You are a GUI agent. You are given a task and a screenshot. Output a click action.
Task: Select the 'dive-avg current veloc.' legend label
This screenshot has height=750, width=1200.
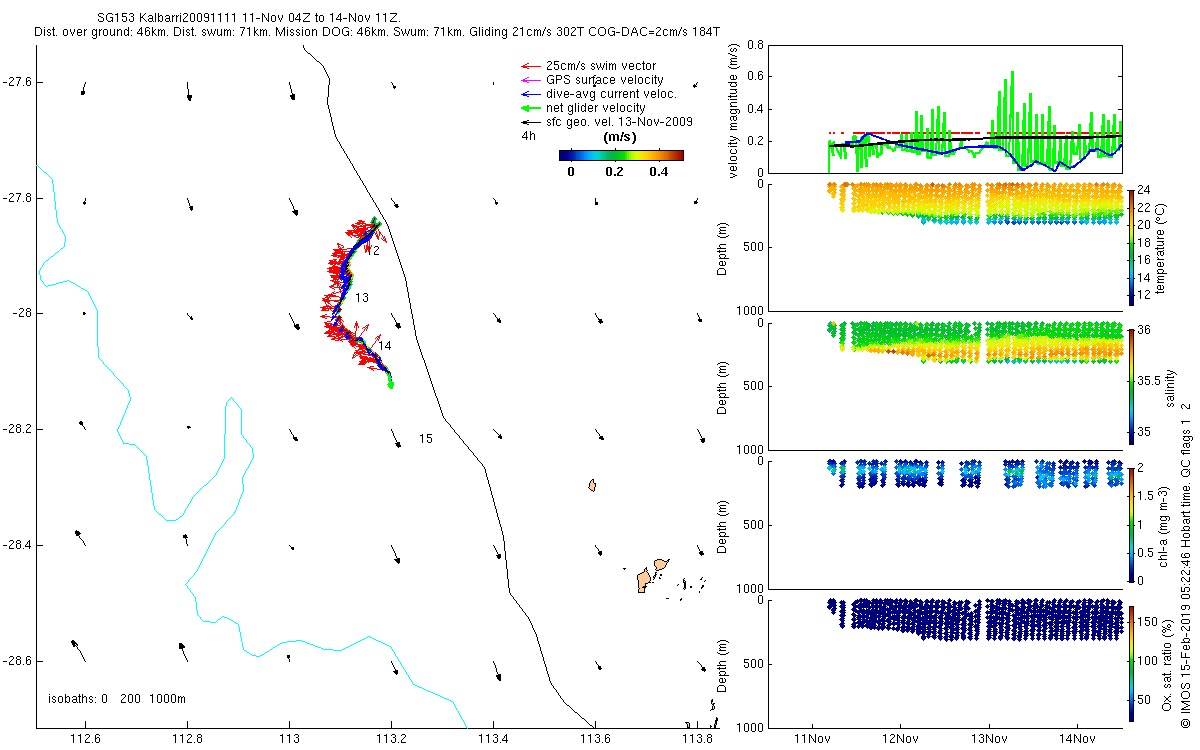(x=611, y=94)
